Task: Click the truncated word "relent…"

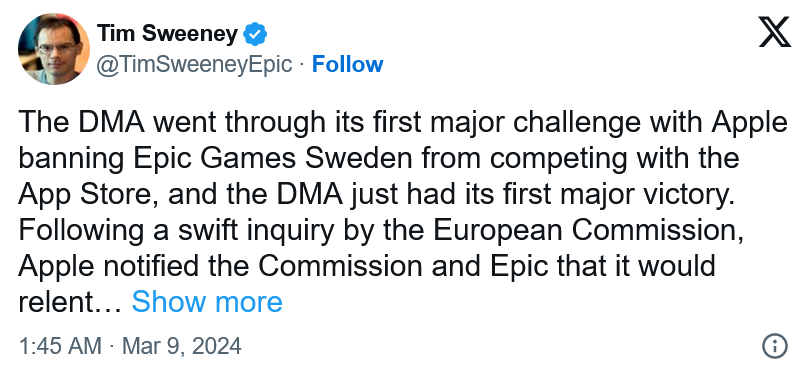Action: [70, 302]
